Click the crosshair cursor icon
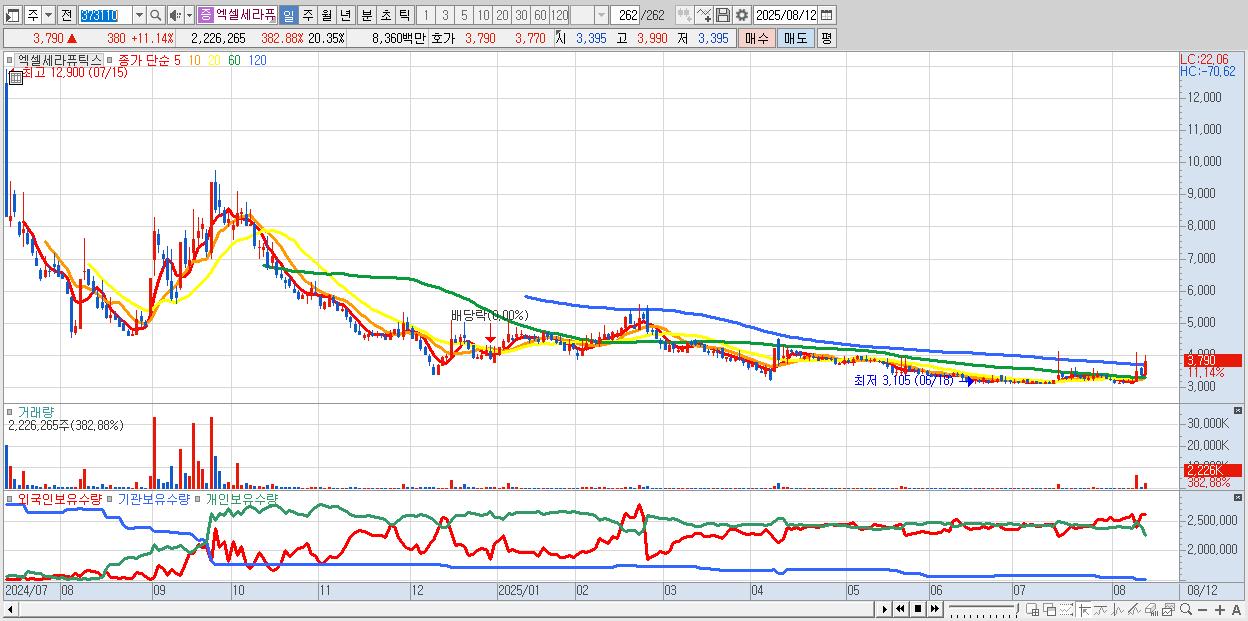 coord(1085,610)
